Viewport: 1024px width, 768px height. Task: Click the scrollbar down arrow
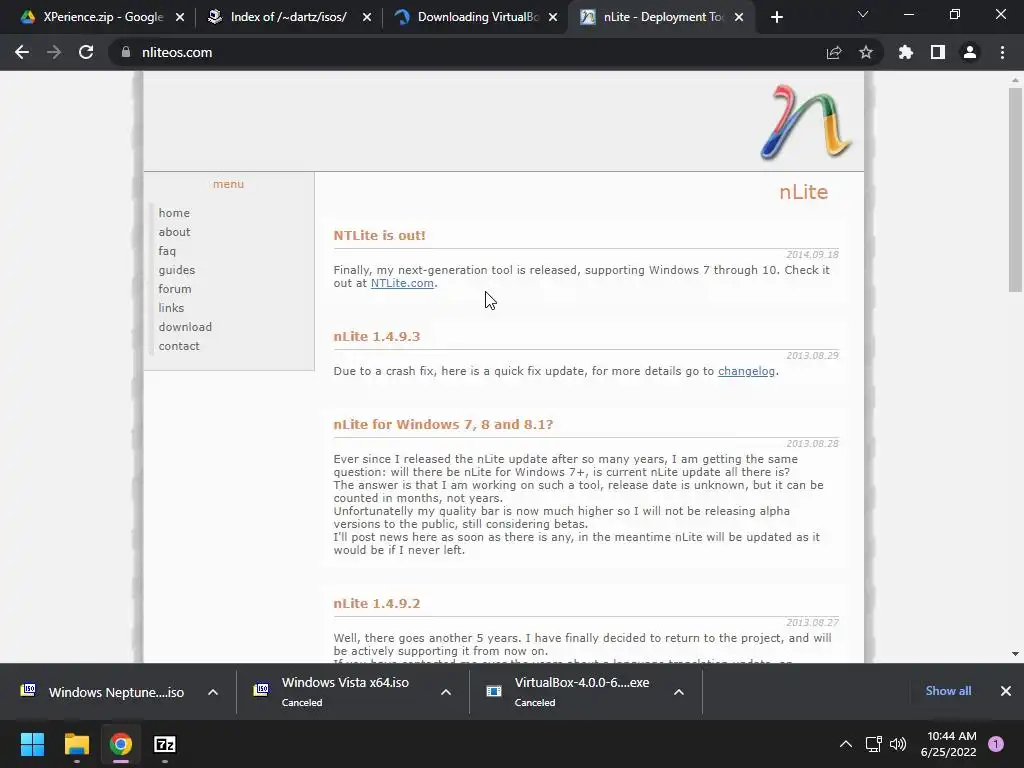pos(1015,654)
